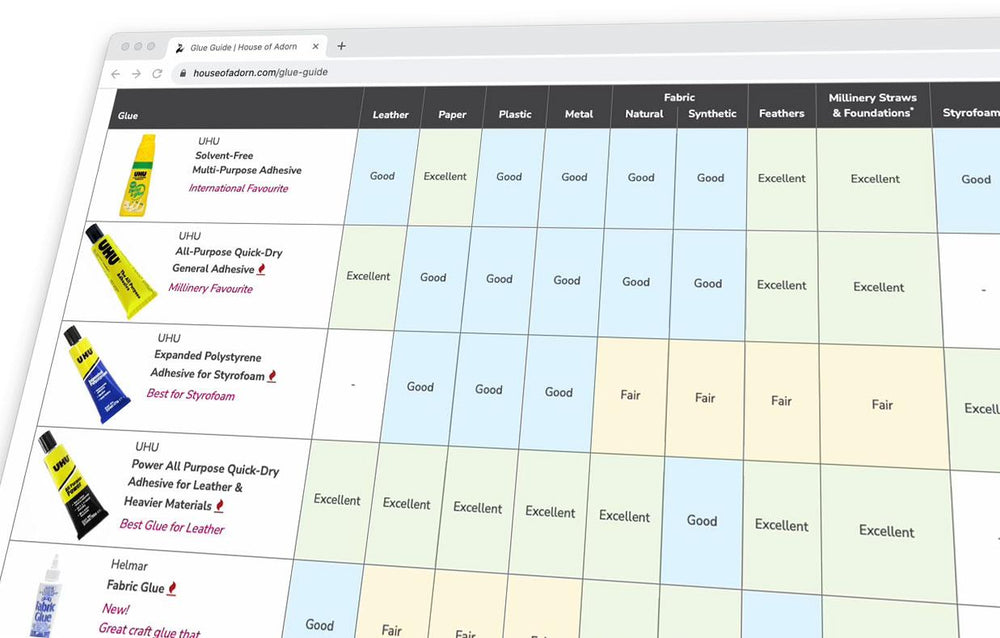The height and width of the screenshot is (638, 1000).
Task: Click Styrofoam adhesive row Feathers 'Fair' cell
Action: pos(781,401)
